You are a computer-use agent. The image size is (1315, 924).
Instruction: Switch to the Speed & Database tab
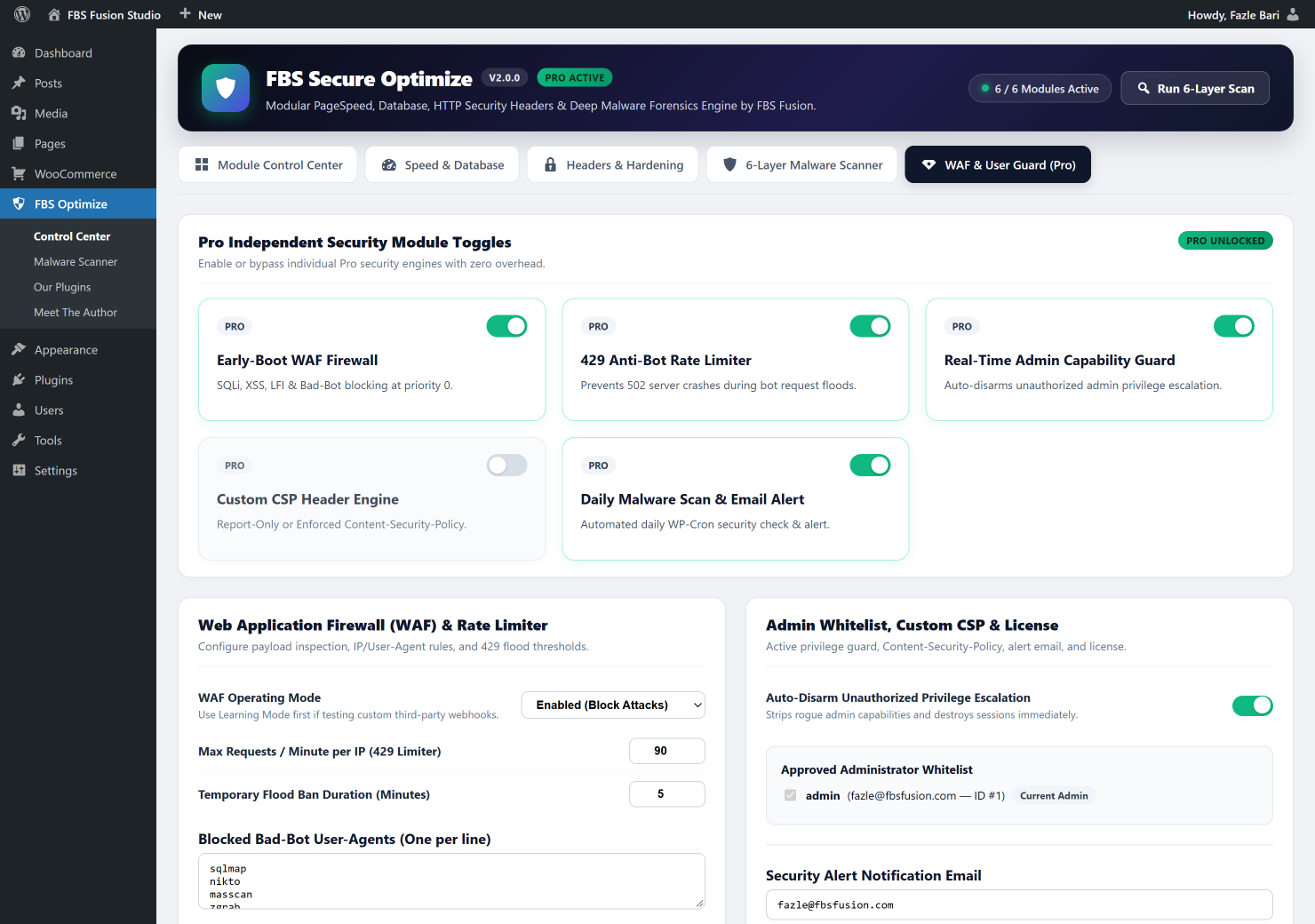coord(442,164)
